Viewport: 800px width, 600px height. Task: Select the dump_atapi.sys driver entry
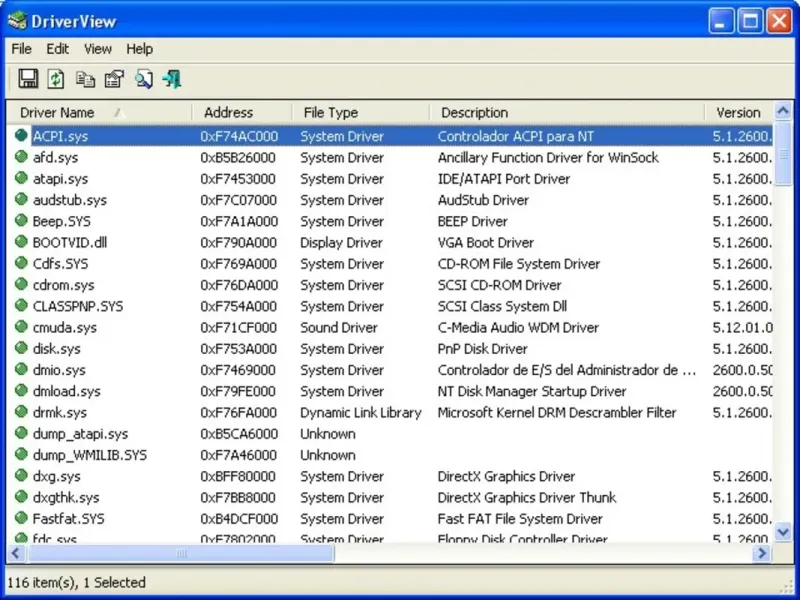click(x=80, y=434)
